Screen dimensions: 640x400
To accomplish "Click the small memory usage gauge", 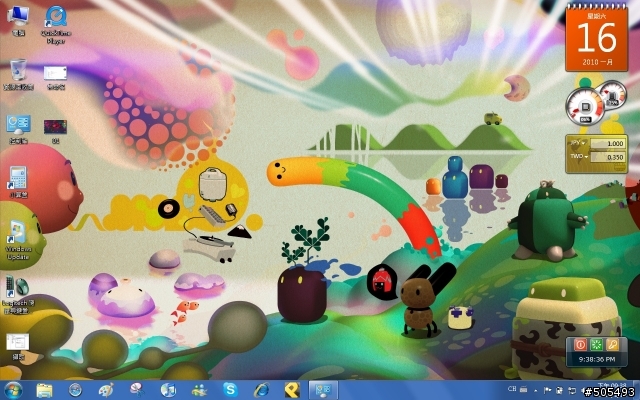I will click(x=612, y=95).
